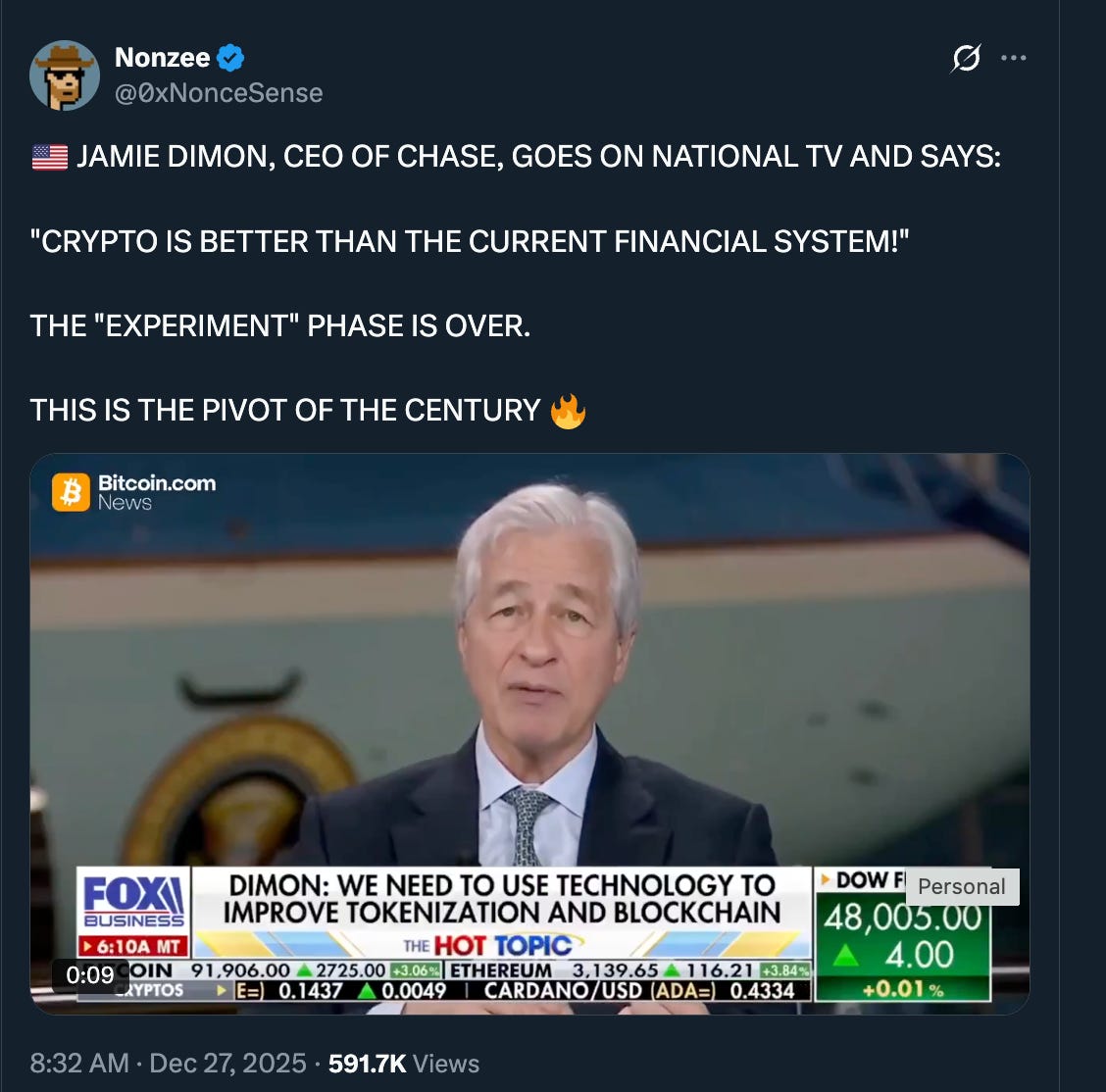Viewport: 1106px width, 1092px height.
Task: Click the blue verified badge
Action: [230, 58]
